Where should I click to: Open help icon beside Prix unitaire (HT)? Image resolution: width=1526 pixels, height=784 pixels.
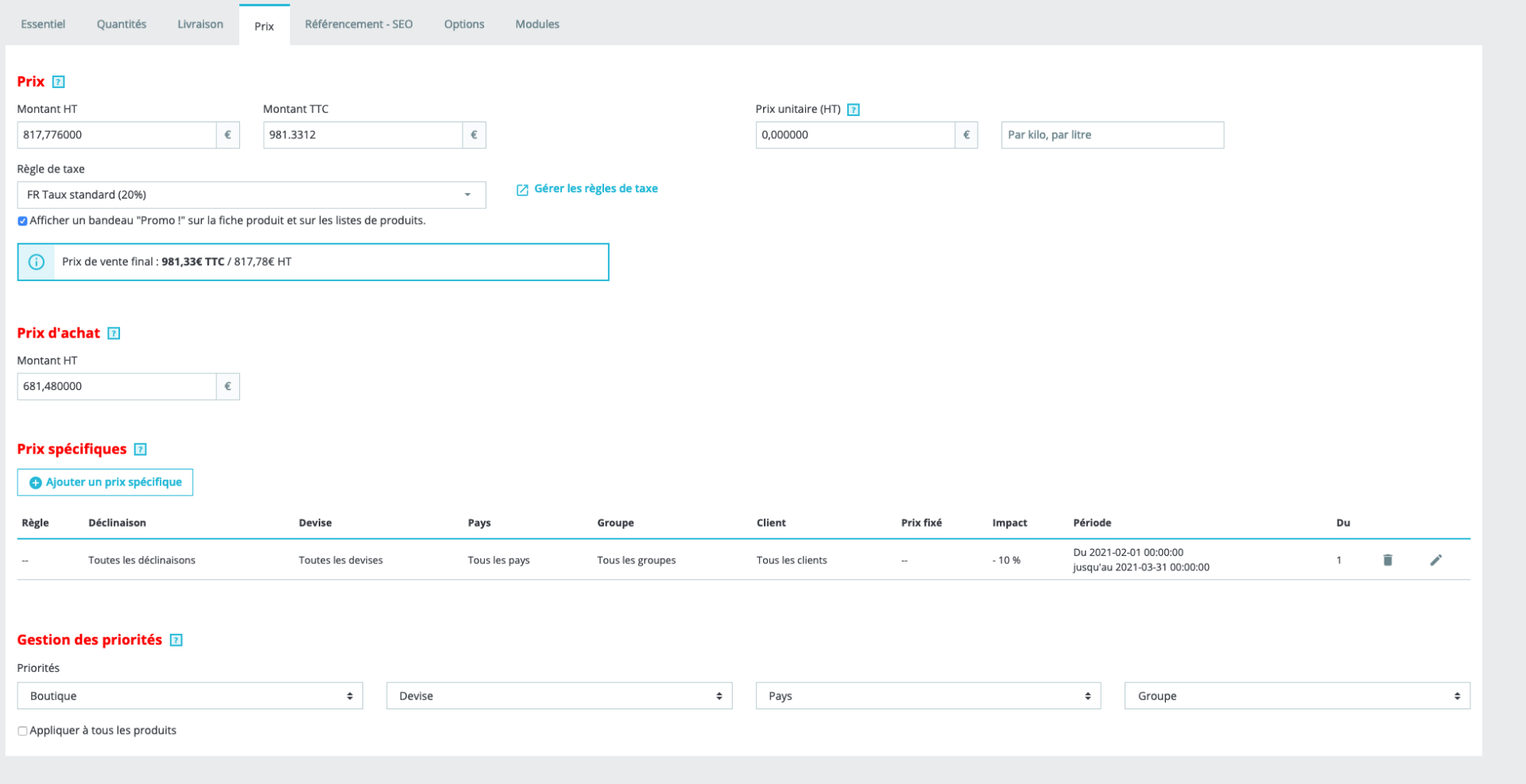point(854,110)
